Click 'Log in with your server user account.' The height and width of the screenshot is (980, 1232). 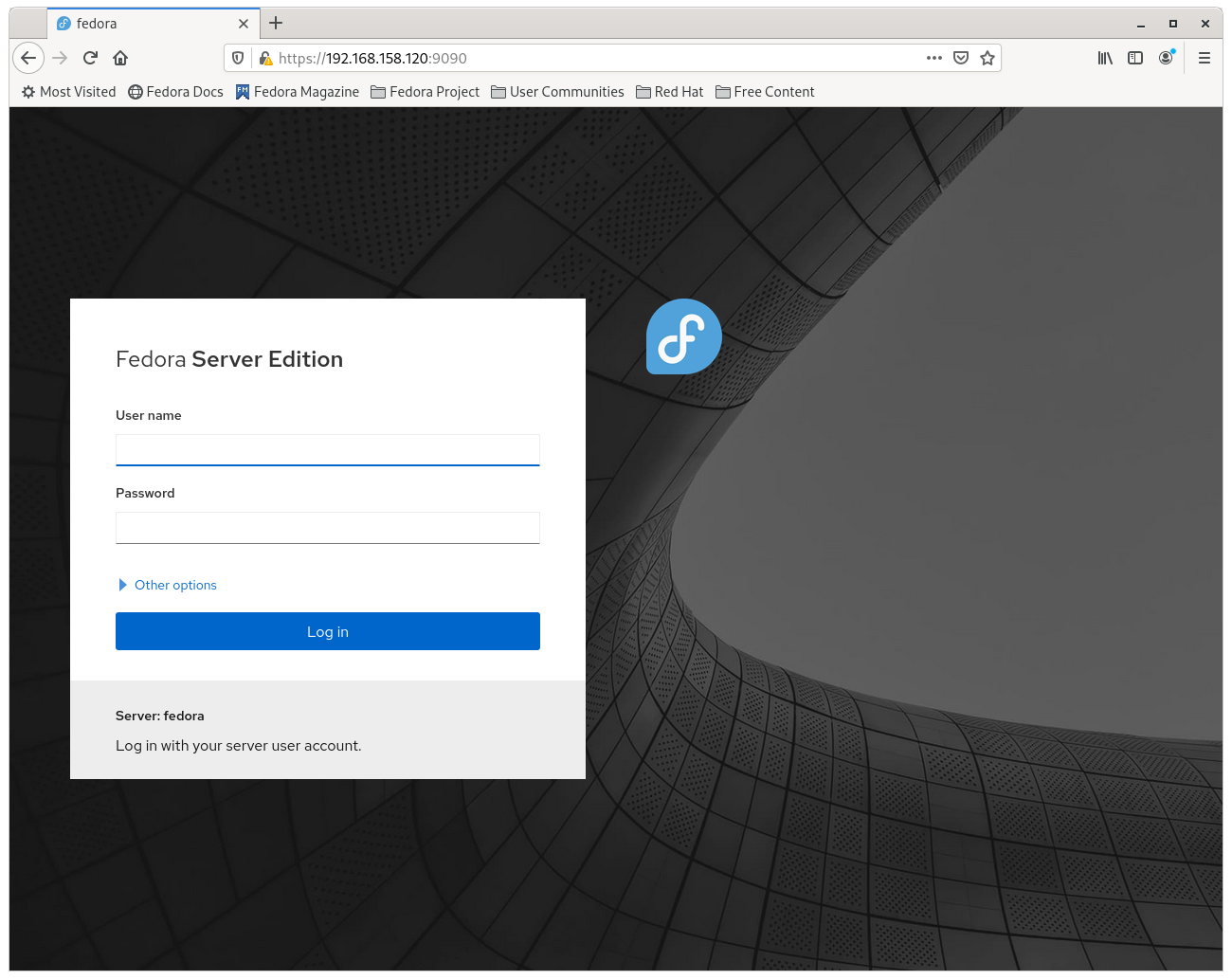tap(239, 746)
